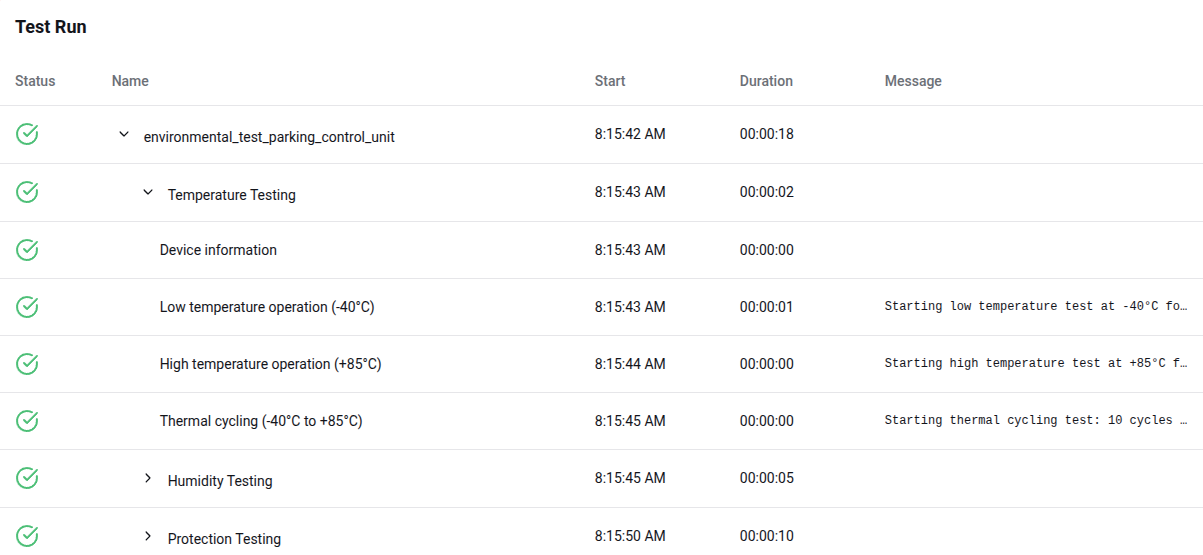Click the pass icon beside Low temperature operation

point(28,307)
